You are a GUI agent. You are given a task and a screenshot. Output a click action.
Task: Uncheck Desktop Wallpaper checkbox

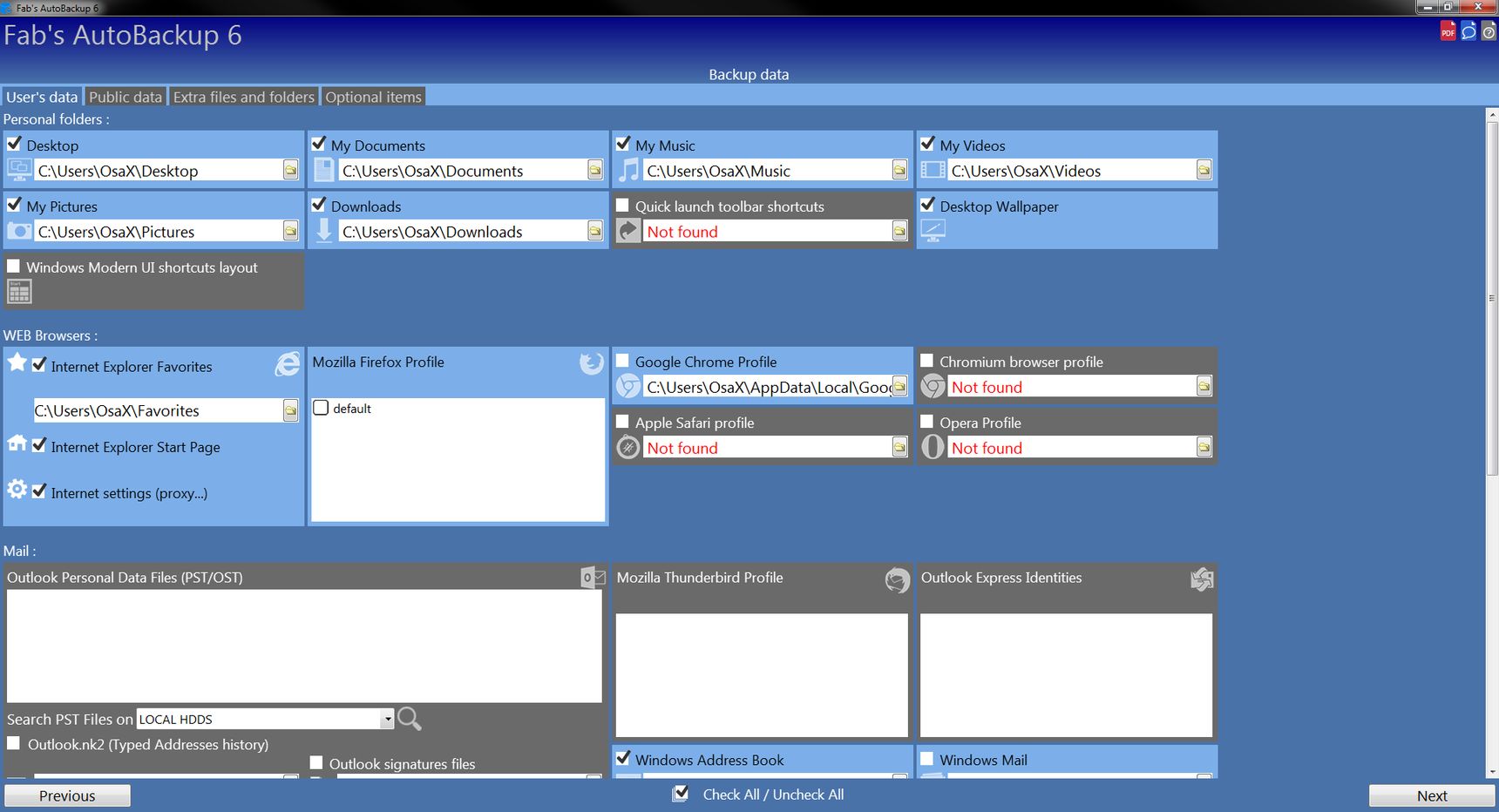coord(926,205)
